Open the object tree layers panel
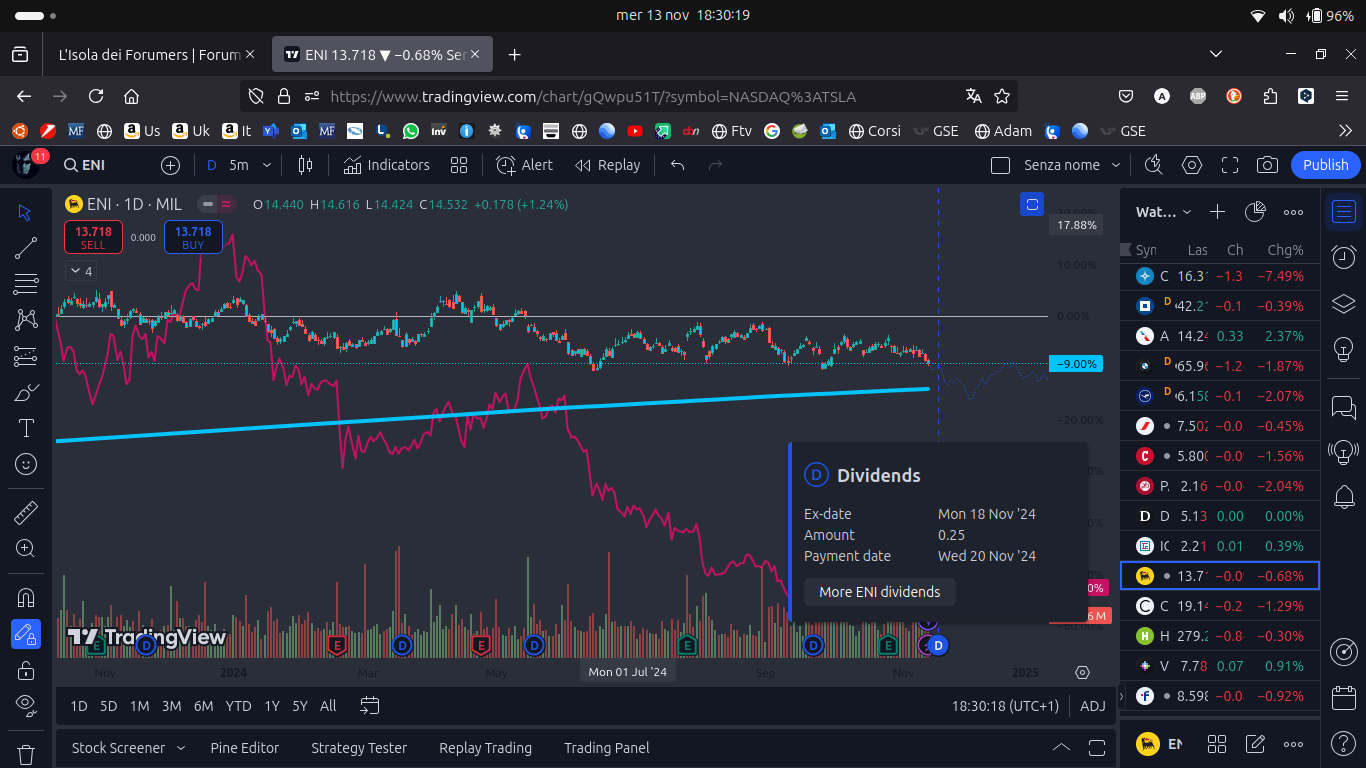 tap(1344, 303)
